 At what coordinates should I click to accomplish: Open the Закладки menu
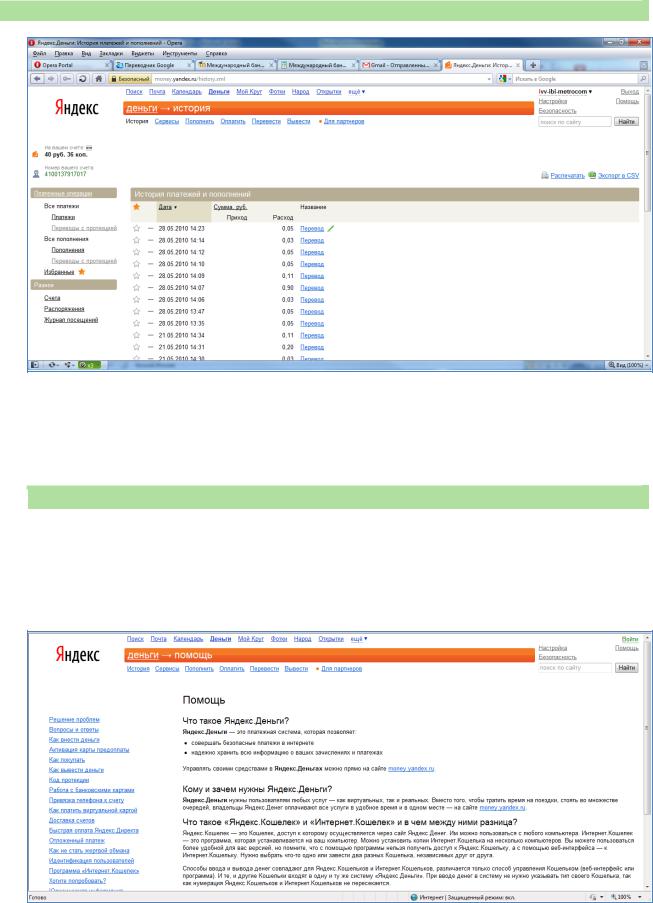point(111,53)
